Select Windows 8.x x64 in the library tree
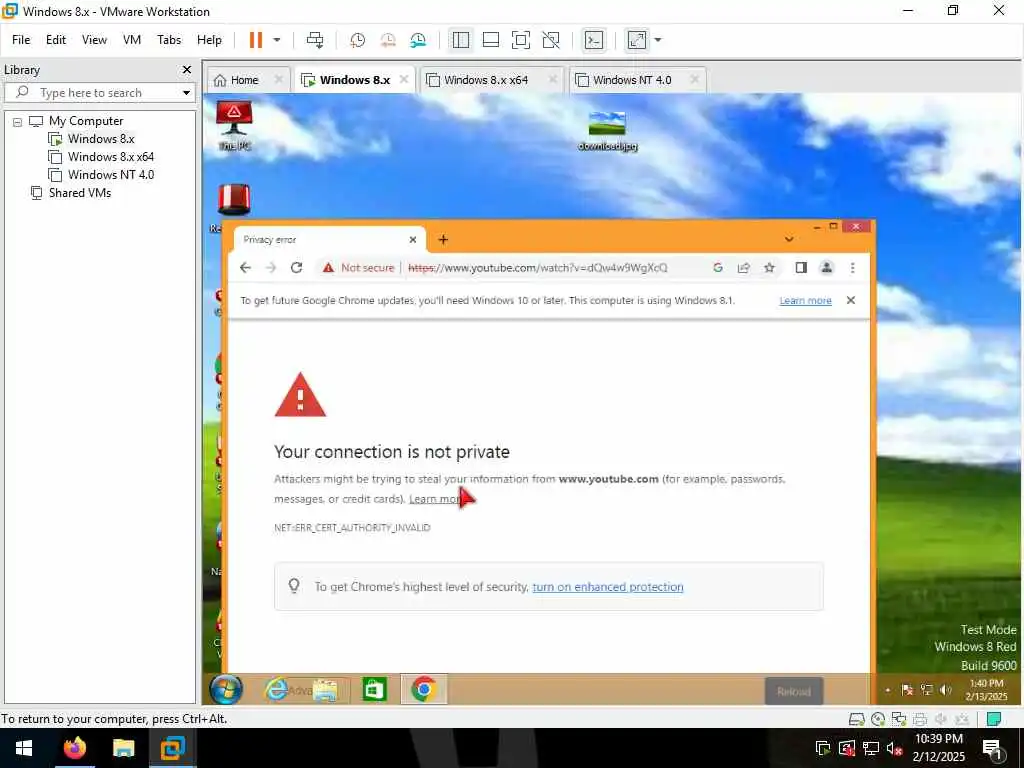The image size is (1024, 768). point(110,157)
